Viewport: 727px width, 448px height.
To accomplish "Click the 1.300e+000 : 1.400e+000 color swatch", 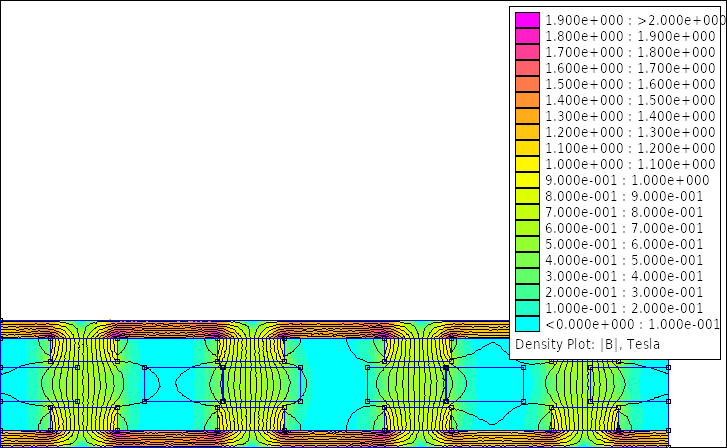I will click(527, 116).
